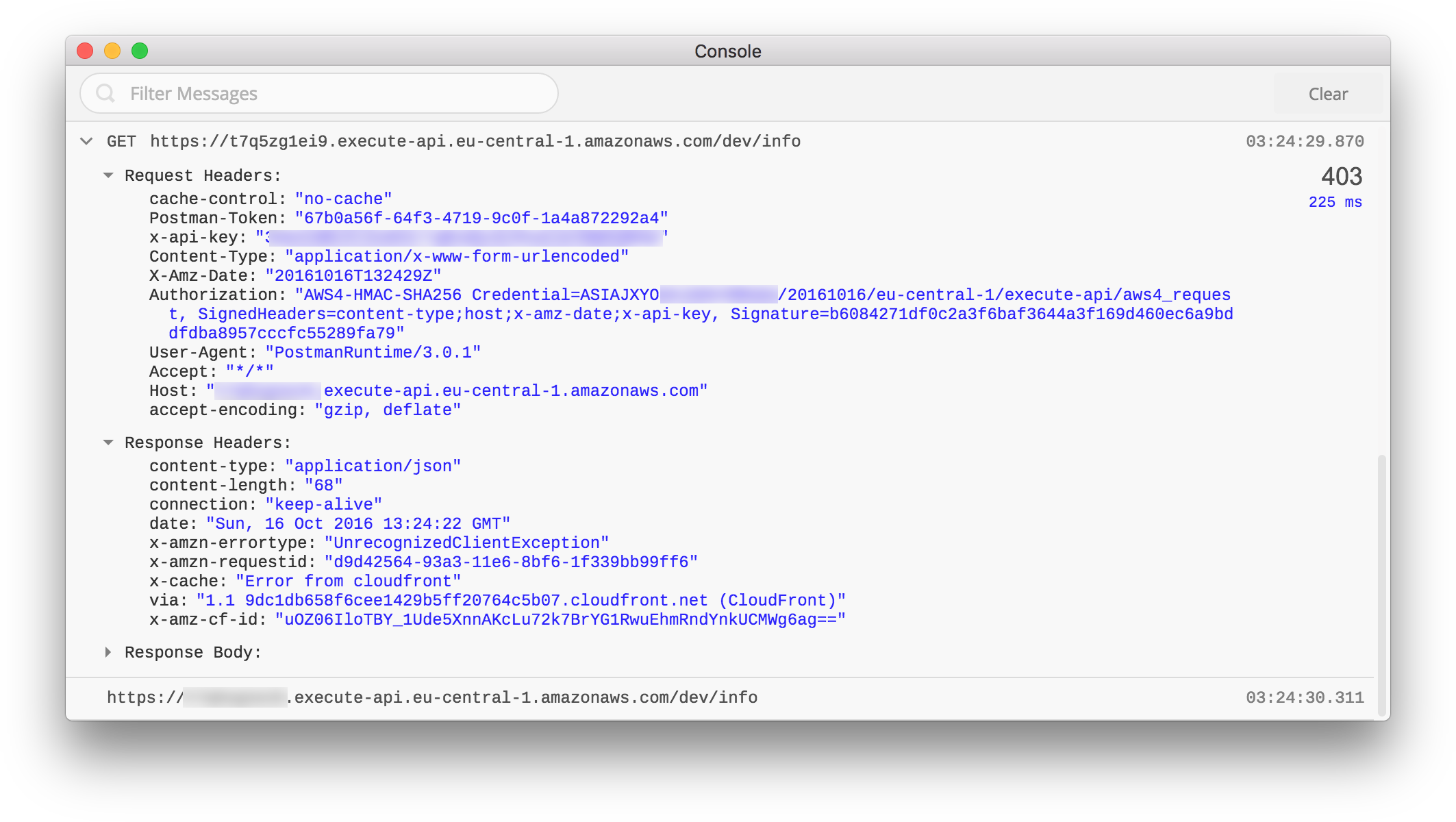The image size is (1456, 822).
Task: Click the GET request URL line
Action: (x=475, y=141)
